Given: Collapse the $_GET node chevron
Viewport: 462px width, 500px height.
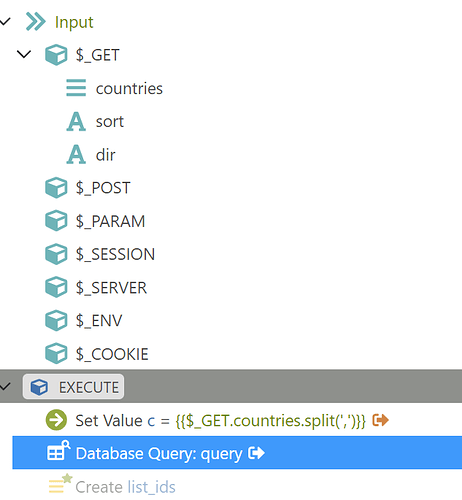Looking at the screenshot, I should point(24,54).
